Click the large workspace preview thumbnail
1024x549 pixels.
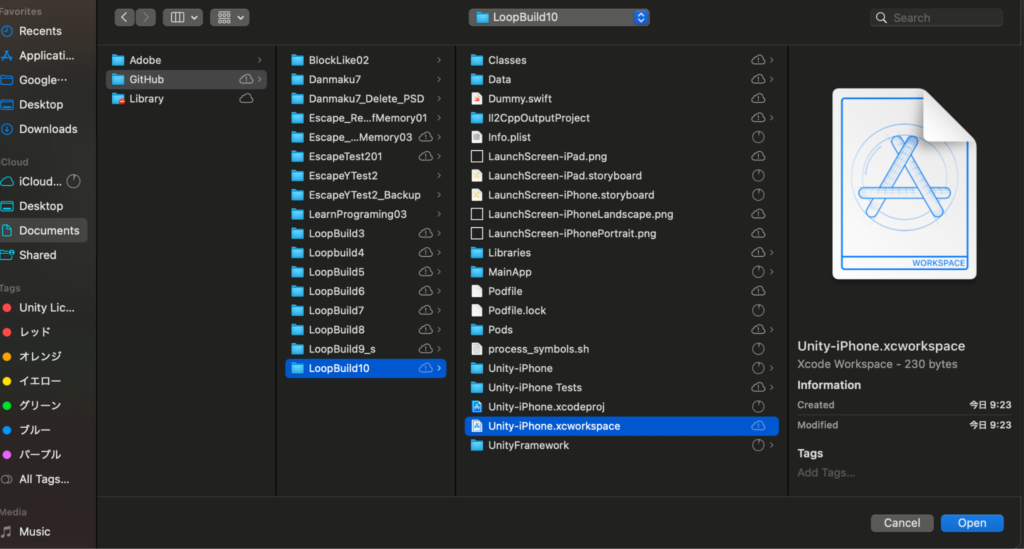[905, 184]
